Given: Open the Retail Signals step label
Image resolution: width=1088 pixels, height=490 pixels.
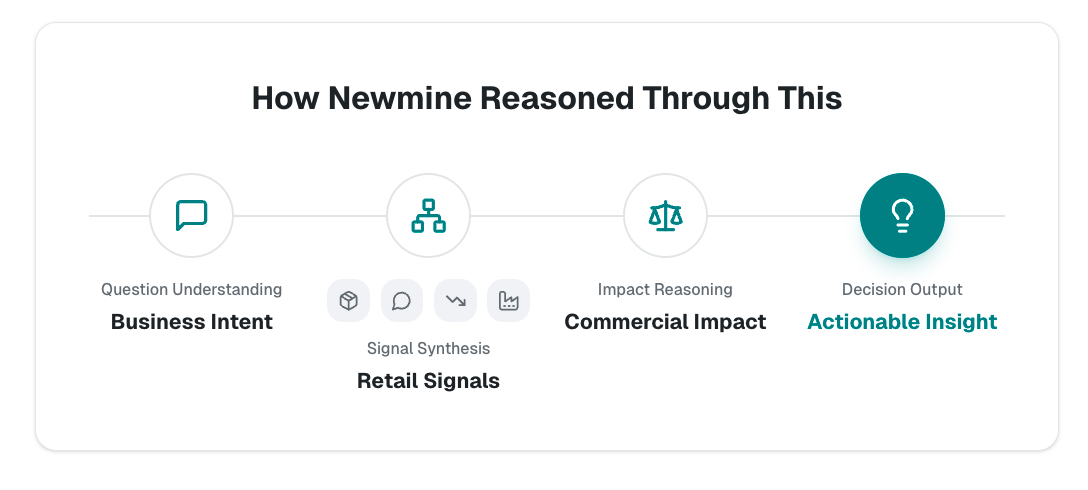Looking at the screenshot, I should tap(428, 381).
